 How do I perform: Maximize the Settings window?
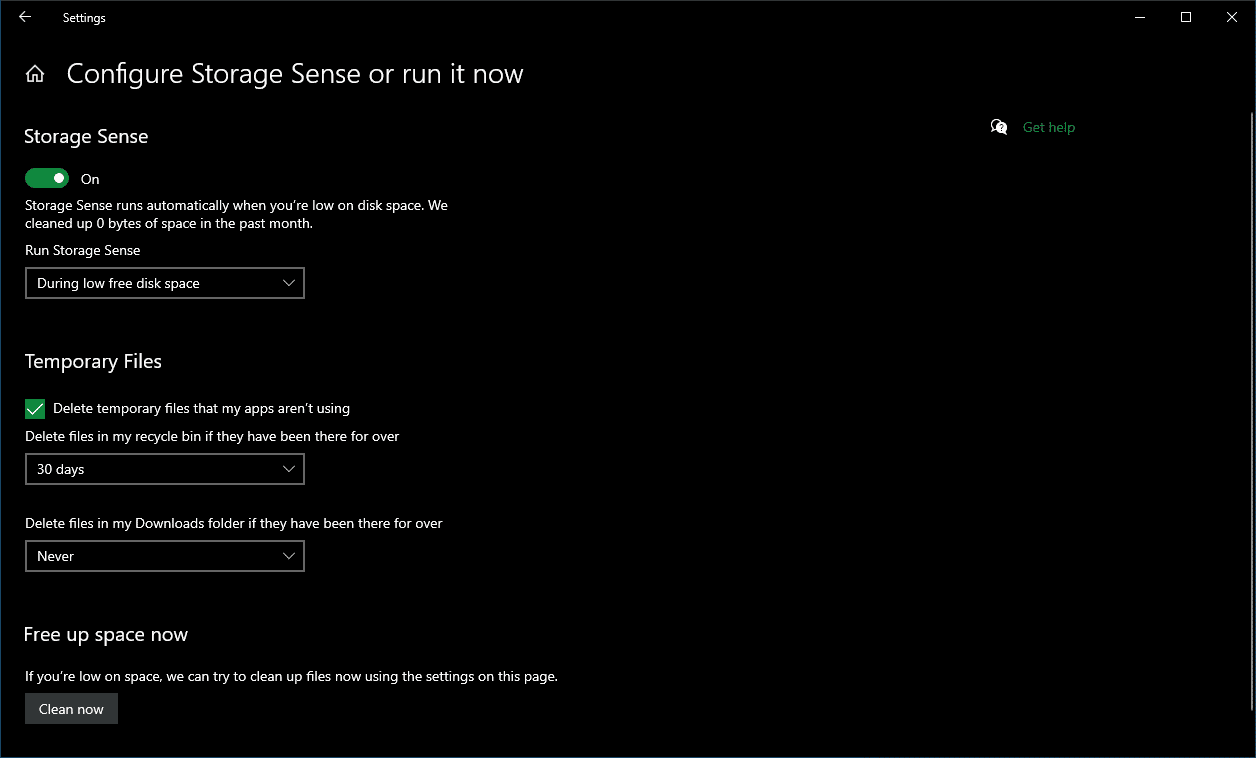tap(1185, 17)
